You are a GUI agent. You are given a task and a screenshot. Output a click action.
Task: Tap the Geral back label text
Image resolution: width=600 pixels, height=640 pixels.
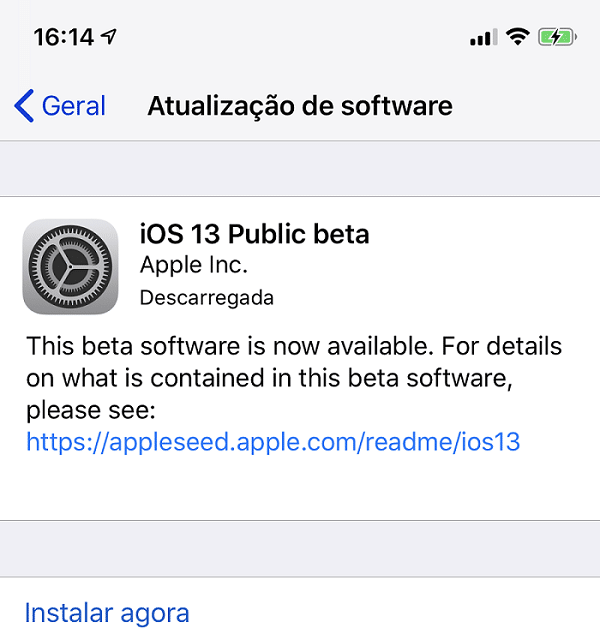74,106
